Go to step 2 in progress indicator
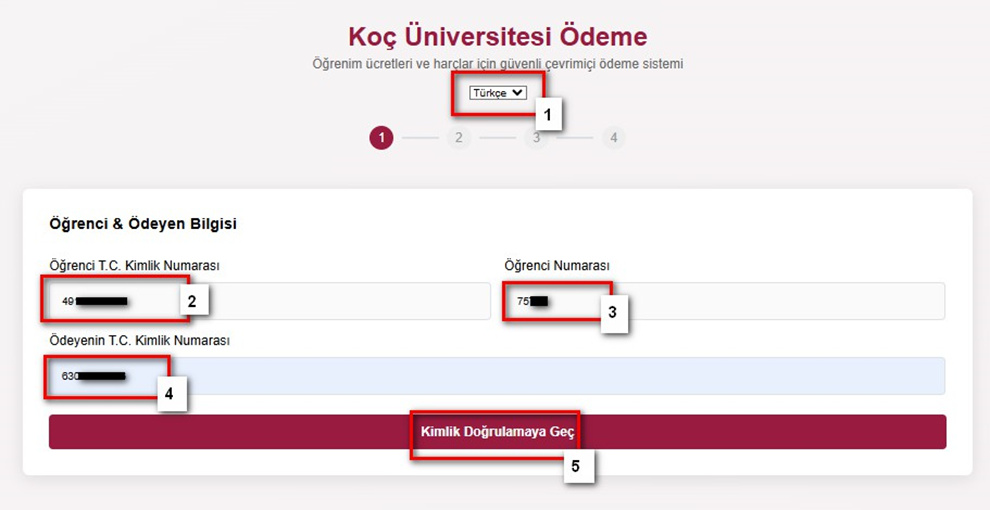990x510 pixels. click(x=458, y=138)
